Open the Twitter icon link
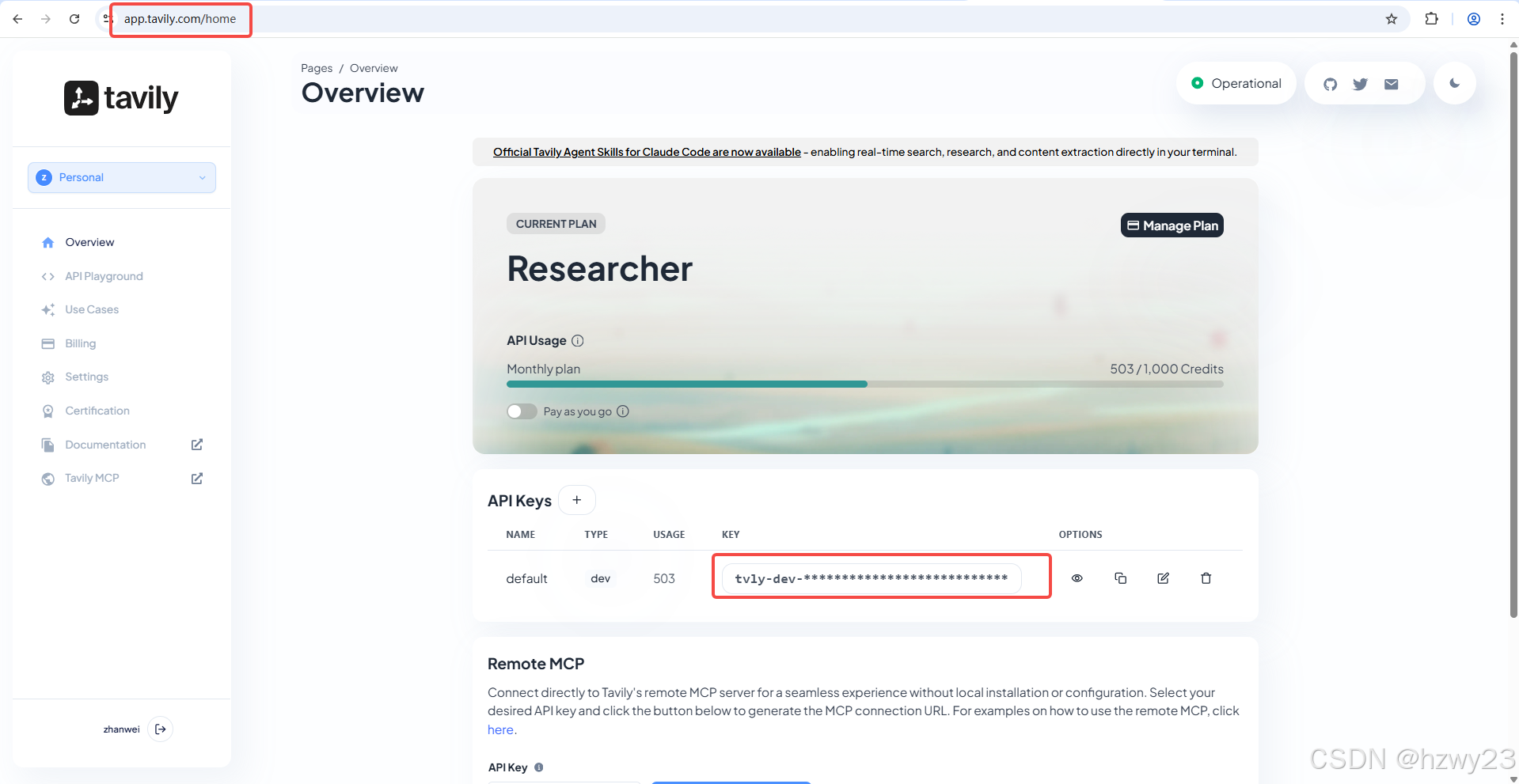1519x784 pixels. (1361, 84)
